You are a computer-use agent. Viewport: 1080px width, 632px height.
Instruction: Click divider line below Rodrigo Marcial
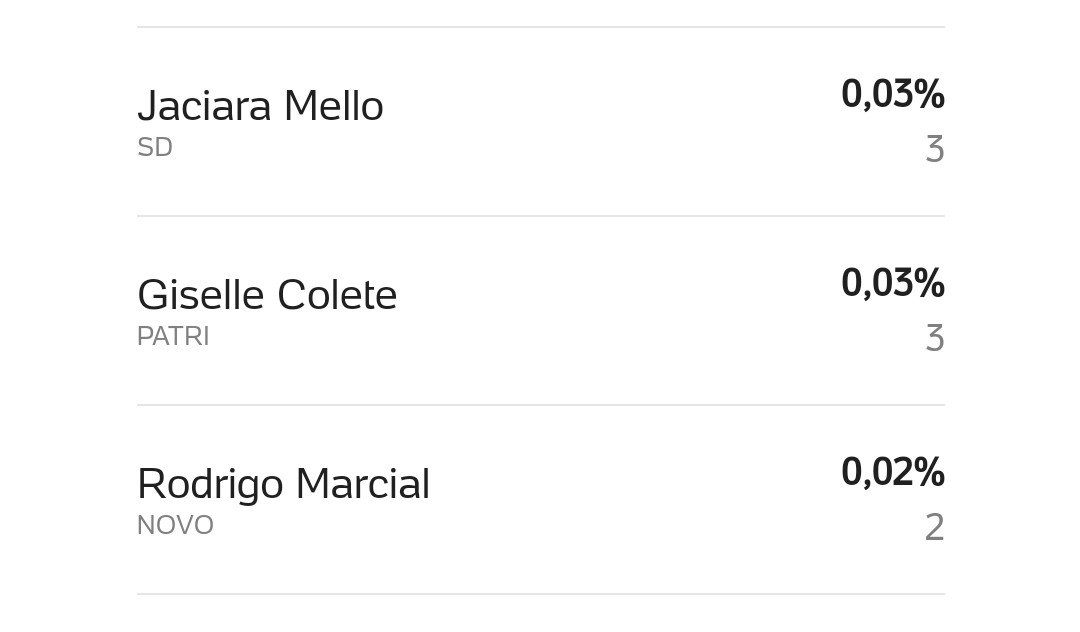pyautogui.click(x=541, y=594)
